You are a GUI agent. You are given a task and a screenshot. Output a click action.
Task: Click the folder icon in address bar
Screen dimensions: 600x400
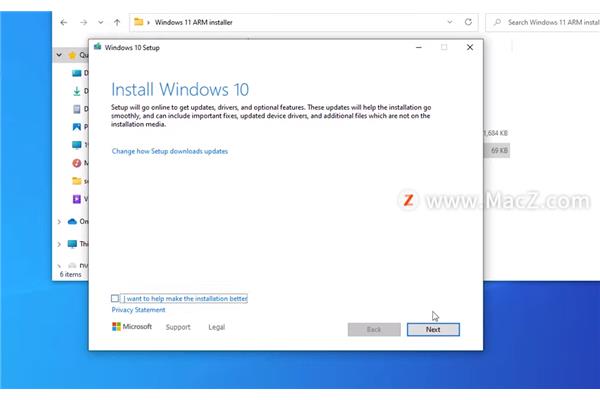point(139,22)
